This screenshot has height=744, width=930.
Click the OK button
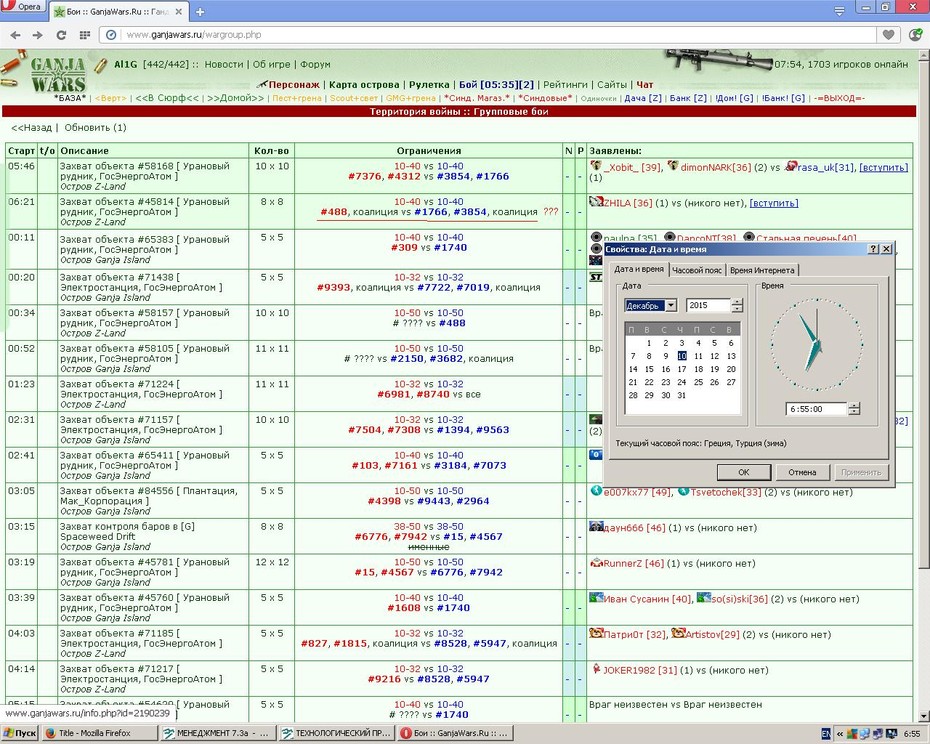click(744, 472)
